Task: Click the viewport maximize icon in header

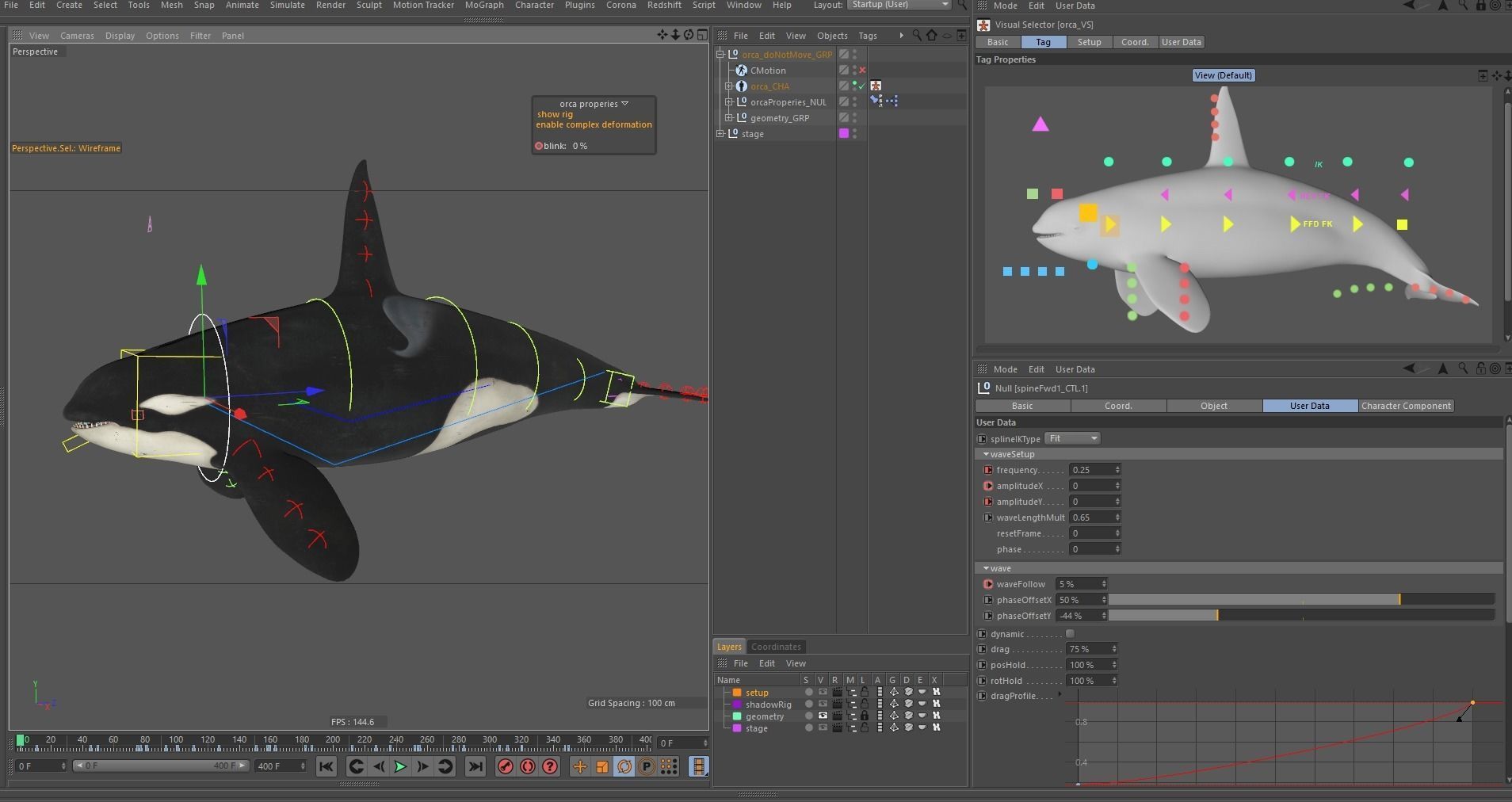Action: [x=702, y=35]
